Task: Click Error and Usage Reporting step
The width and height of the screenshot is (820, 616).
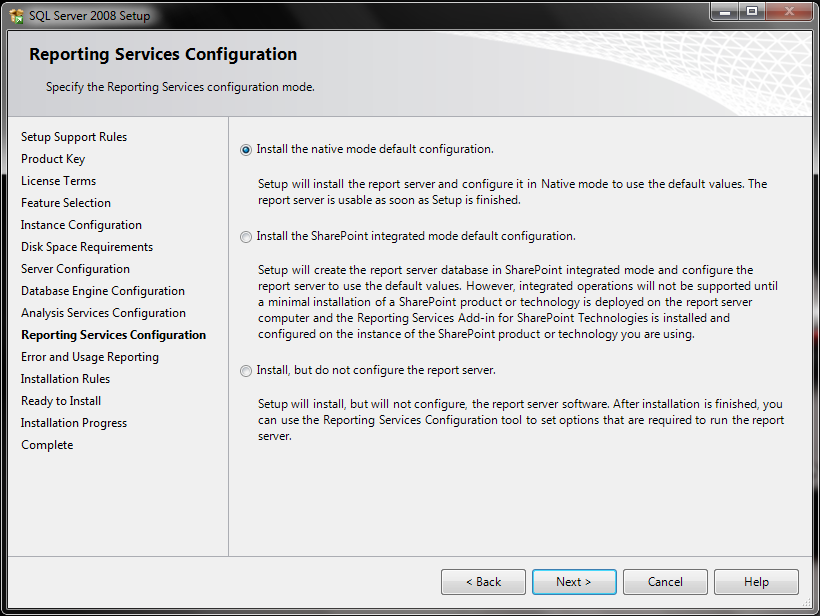Action: (90, 357)
